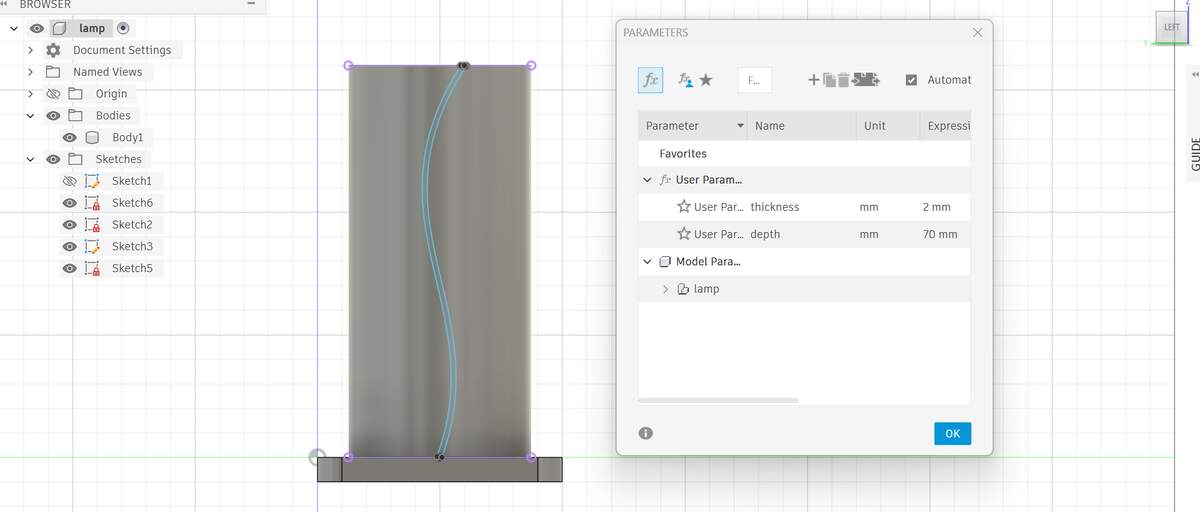Viewport: 1200px width, 512px height.
Task: Collapse the Sketches node
Action: click(x=31, y=159)
